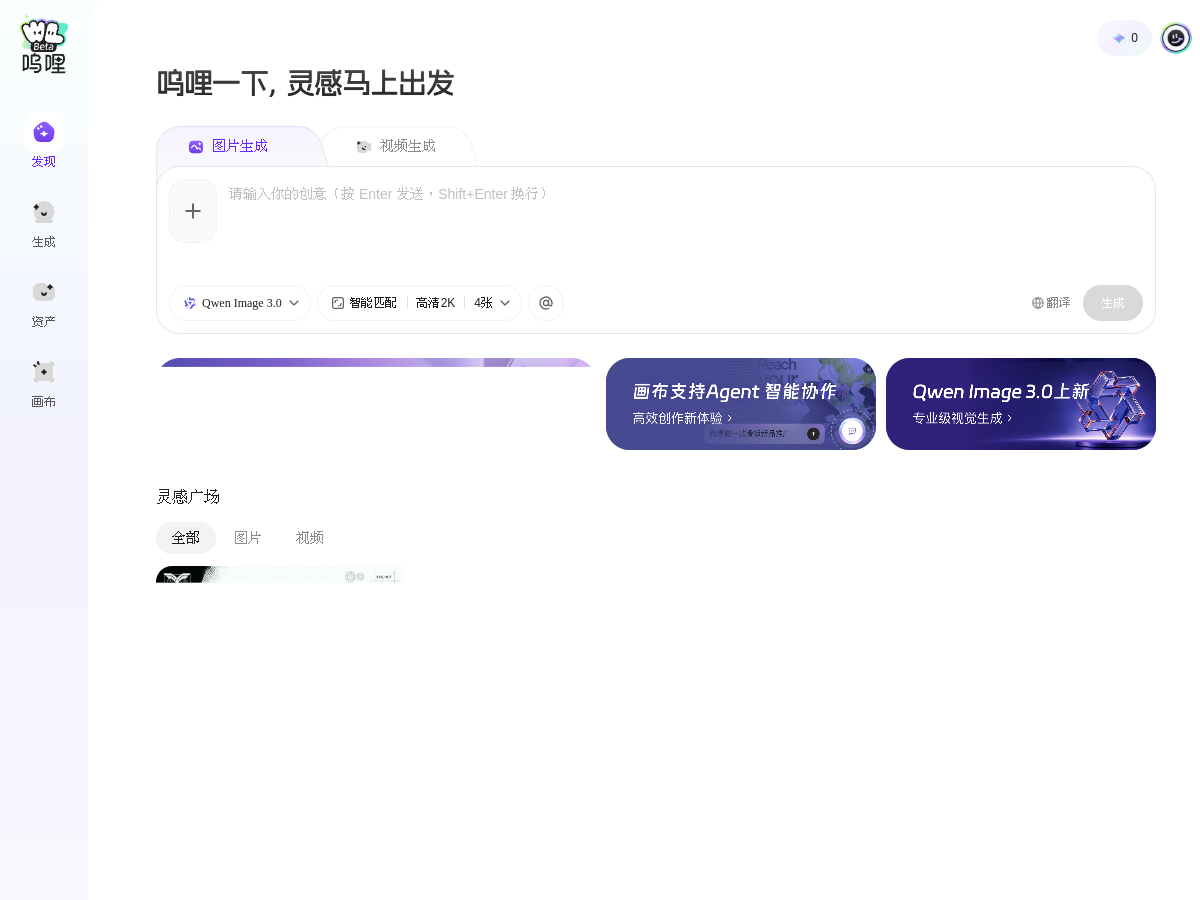Click the 生成 generate button
This screenshot has width=1200, height=900.
[x=1113, y=303]
